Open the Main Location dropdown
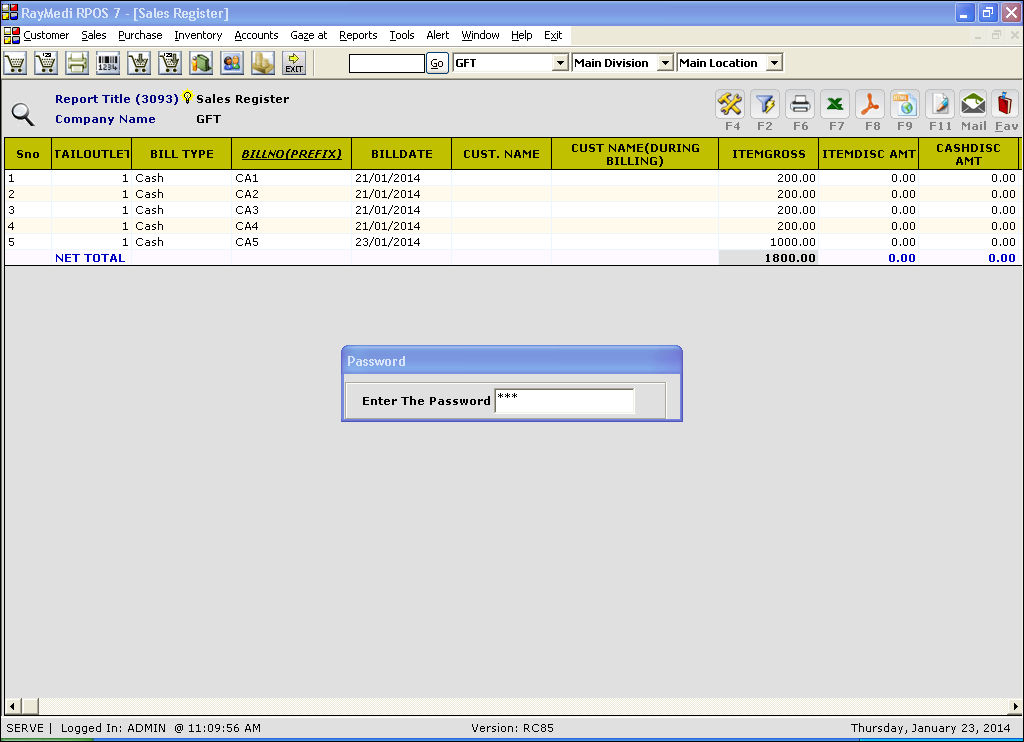Image resolution: width=1024 pixels, height=742 pixels. coord(774,63)
